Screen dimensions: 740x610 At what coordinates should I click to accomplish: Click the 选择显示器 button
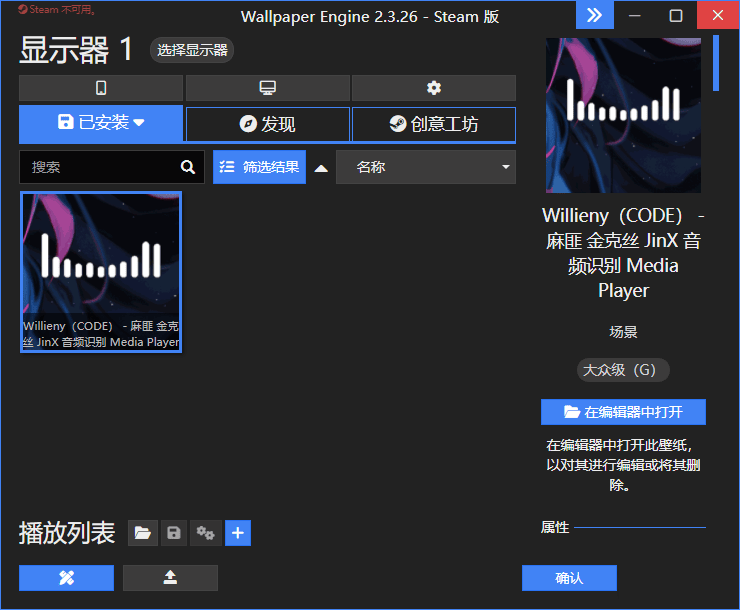point(191,50)
